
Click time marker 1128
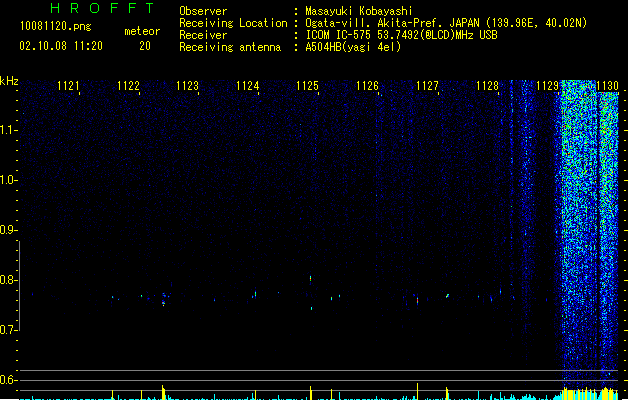(x=487, y=86)
